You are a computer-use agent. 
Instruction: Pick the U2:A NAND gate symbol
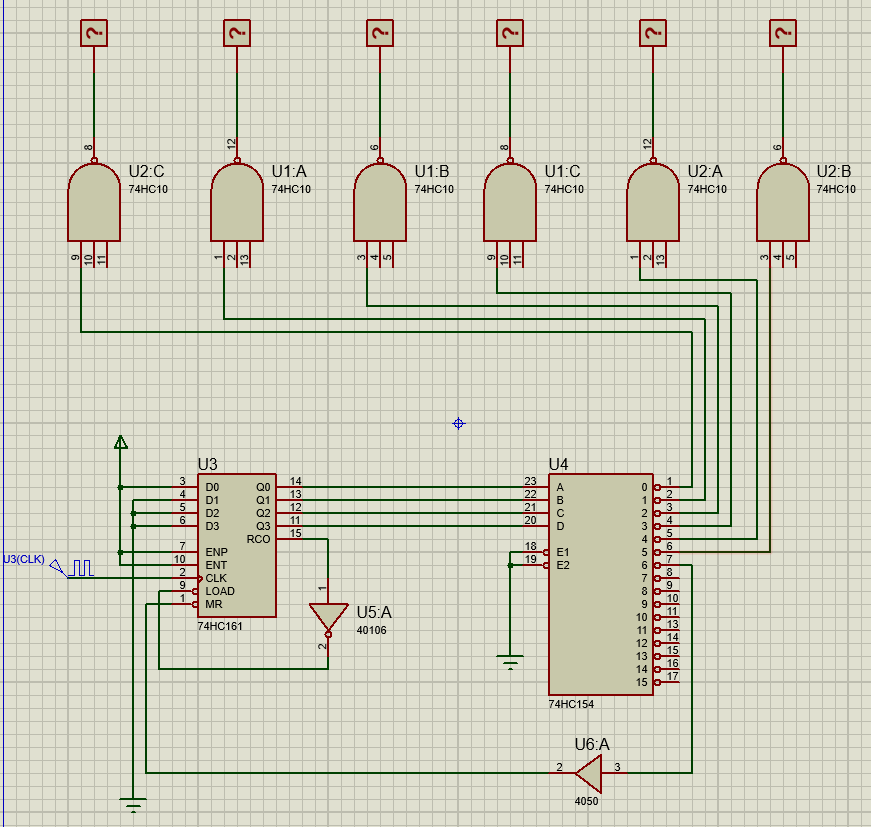point(653,202)
